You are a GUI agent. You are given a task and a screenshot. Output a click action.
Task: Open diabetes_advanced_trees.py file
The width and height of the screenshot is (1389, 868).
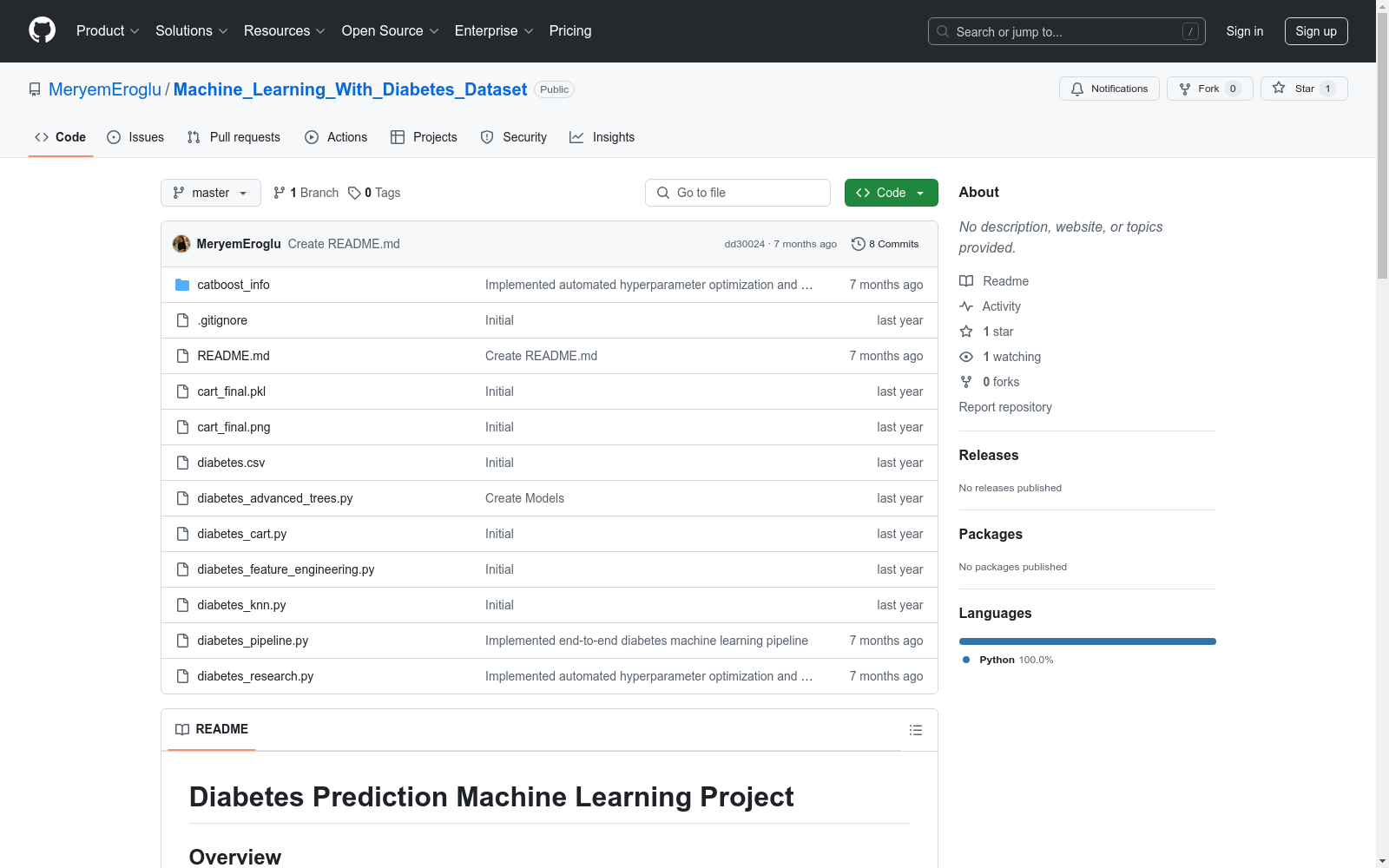(275, 498)
